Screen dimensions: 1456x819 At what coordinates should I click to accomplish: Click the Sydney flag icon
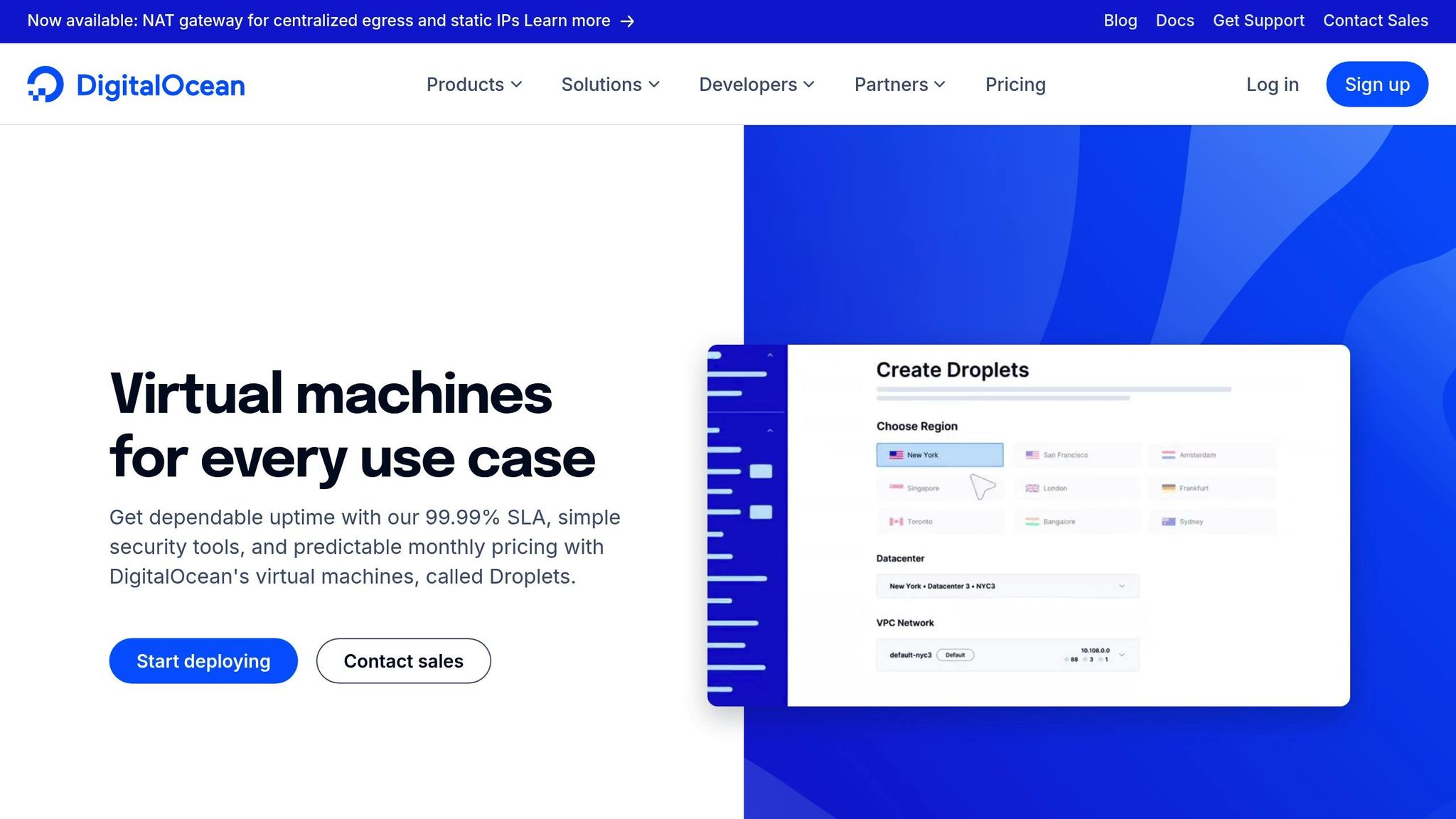coord(1168,521)
